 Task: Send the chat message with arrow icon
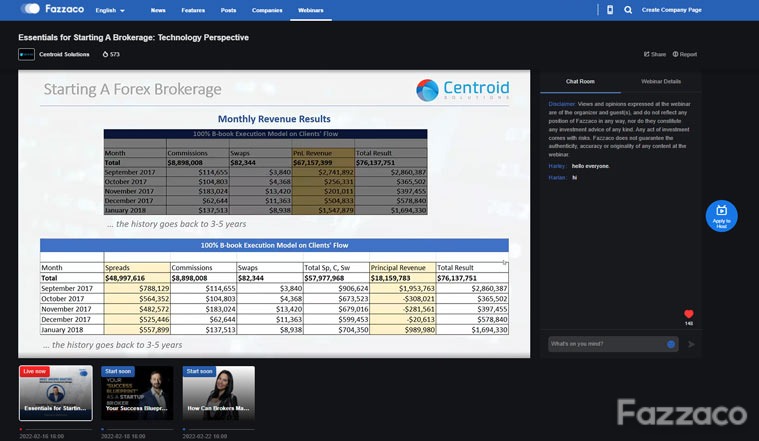(691, 344)
